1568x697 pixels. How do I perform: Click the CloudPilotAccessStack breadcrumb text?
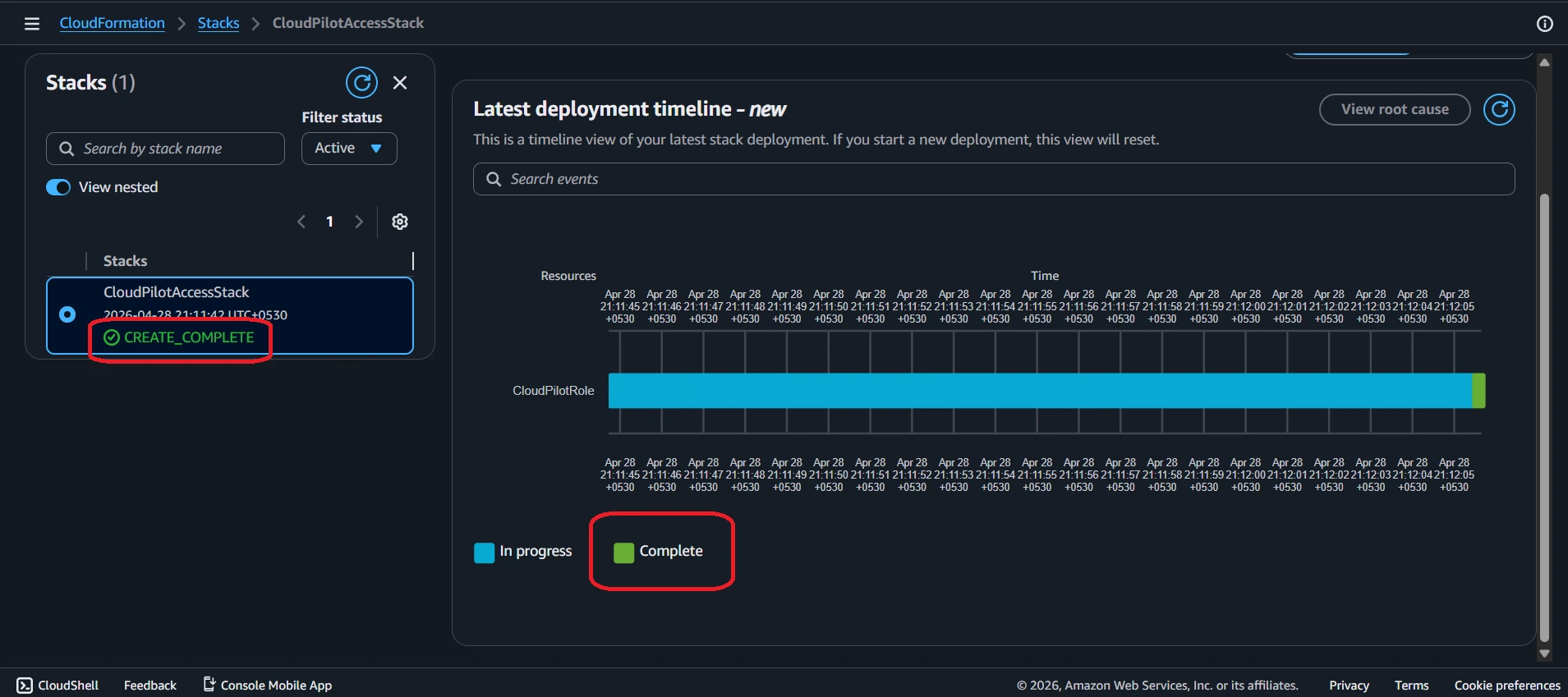(348, 23)
